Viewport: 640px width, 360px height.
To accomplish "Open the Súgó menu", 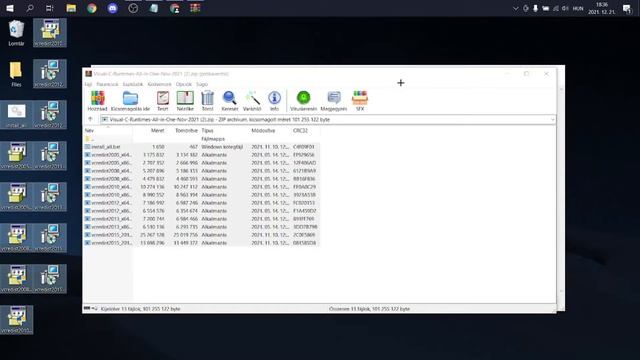I will coord(202,84).
